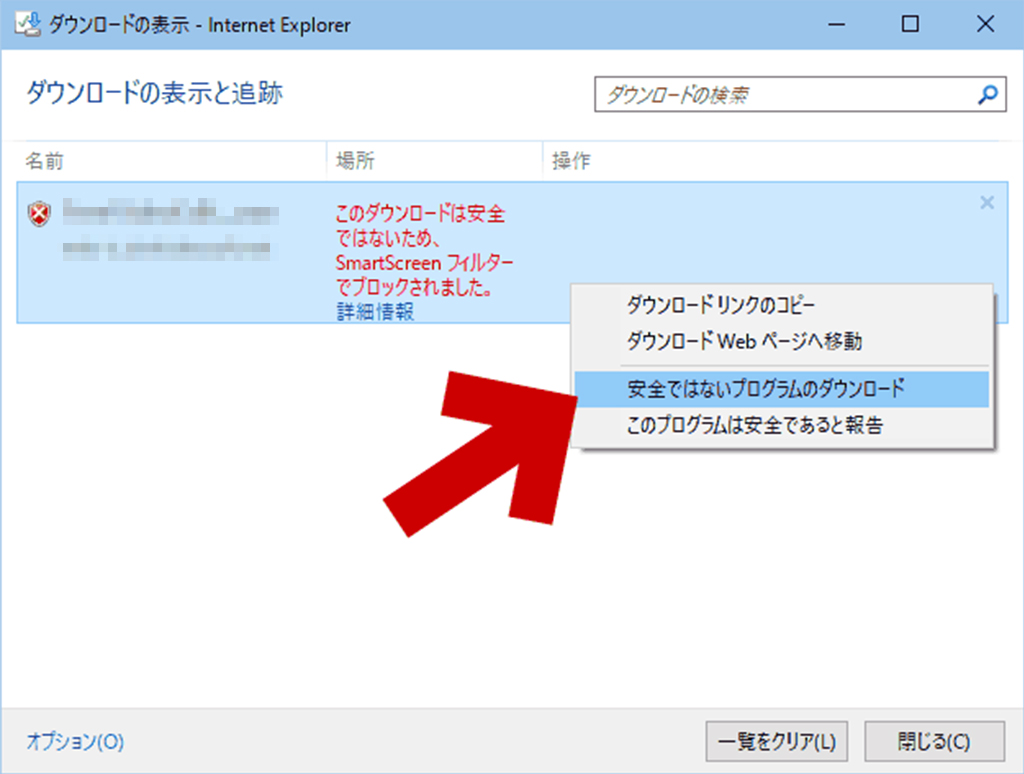Choose ダウンロード リンクのコピー from context menu
1024x774 pixels.
pos(782,305)
